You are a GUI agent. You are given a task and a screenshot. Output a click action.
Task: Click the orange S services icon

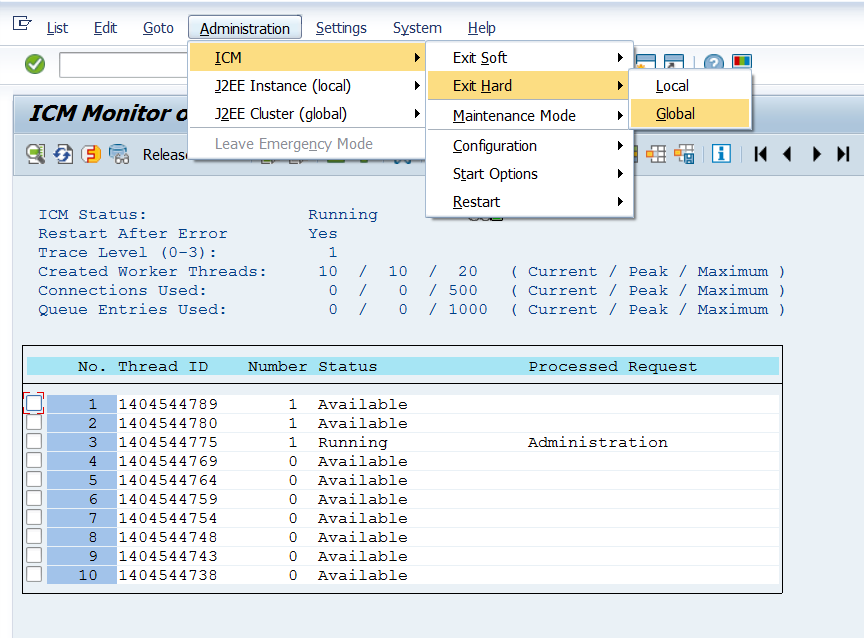coord(91,154)
